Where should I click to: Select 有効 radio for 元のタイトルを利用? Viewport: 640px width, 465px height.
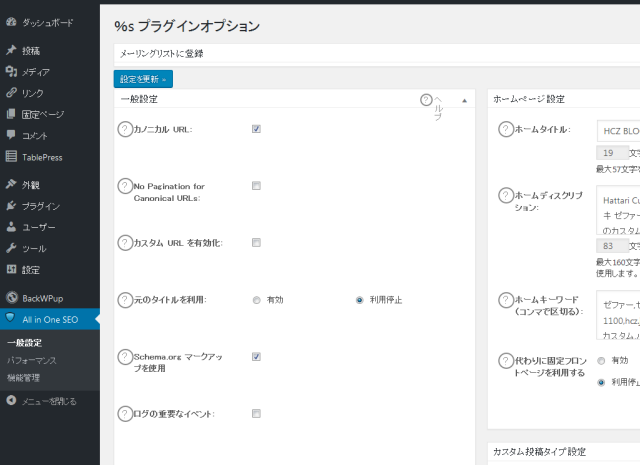(x=256, y=300)
